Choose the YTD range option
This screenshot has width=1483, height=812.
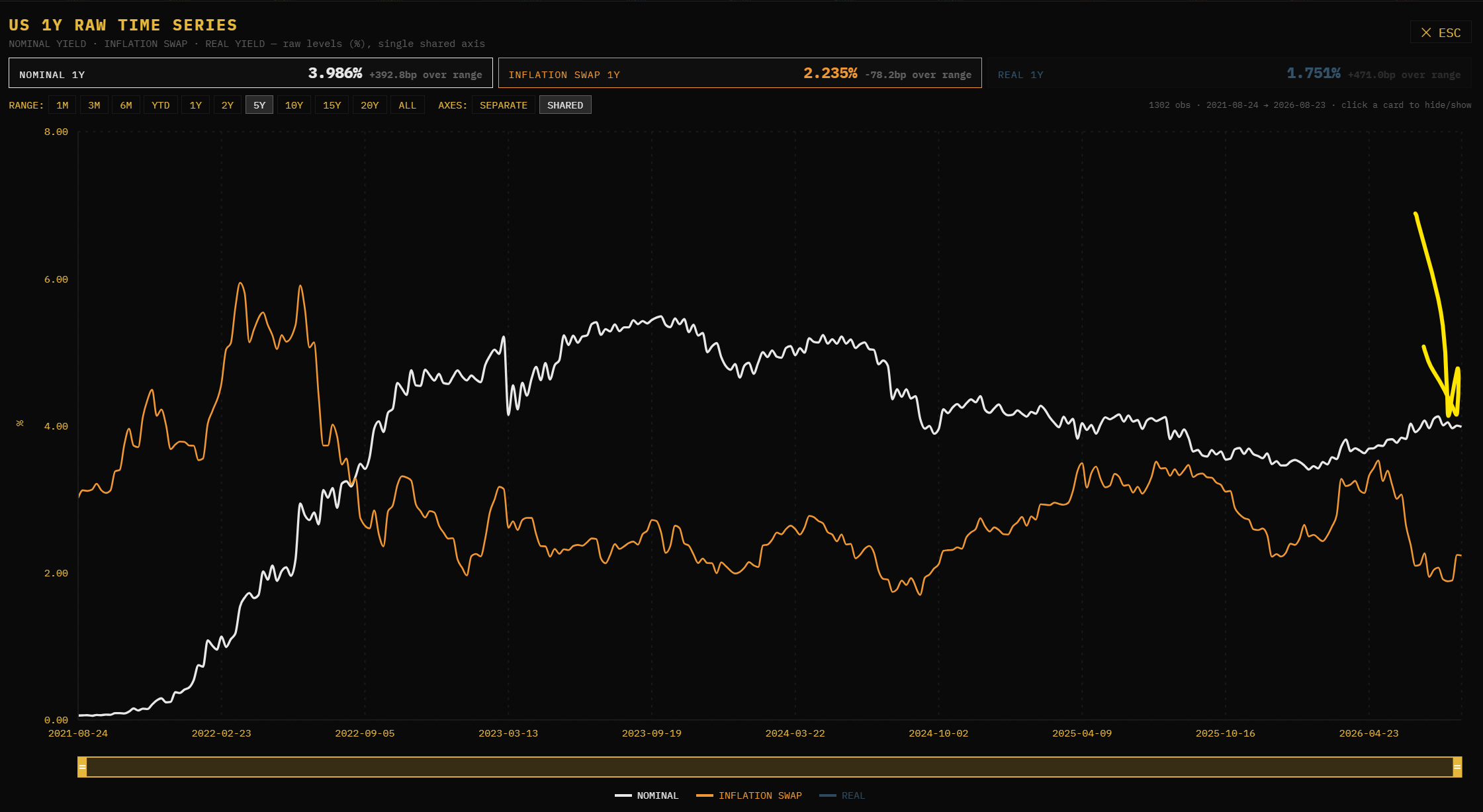161,105
